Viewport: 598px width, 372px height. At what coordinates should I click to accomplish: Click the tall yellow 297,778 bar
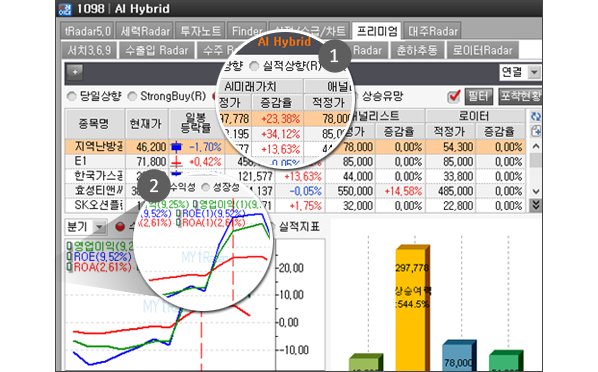pos(413,308)
